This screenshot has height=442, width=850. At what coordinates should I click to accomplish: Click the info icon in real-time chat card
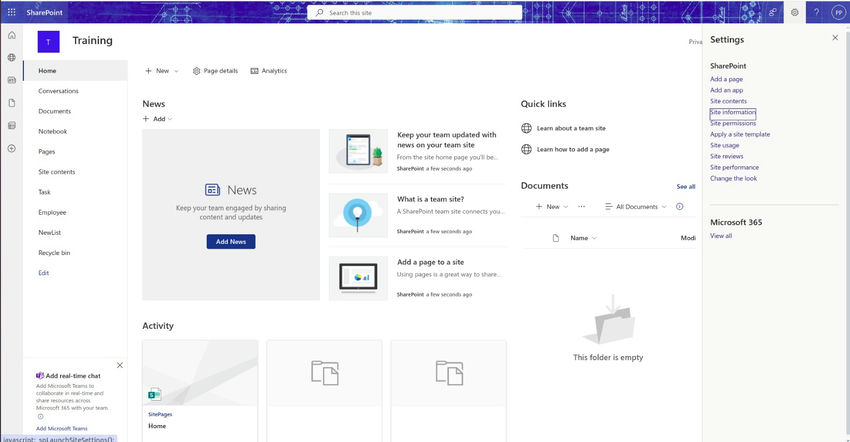tap(40, 417)
